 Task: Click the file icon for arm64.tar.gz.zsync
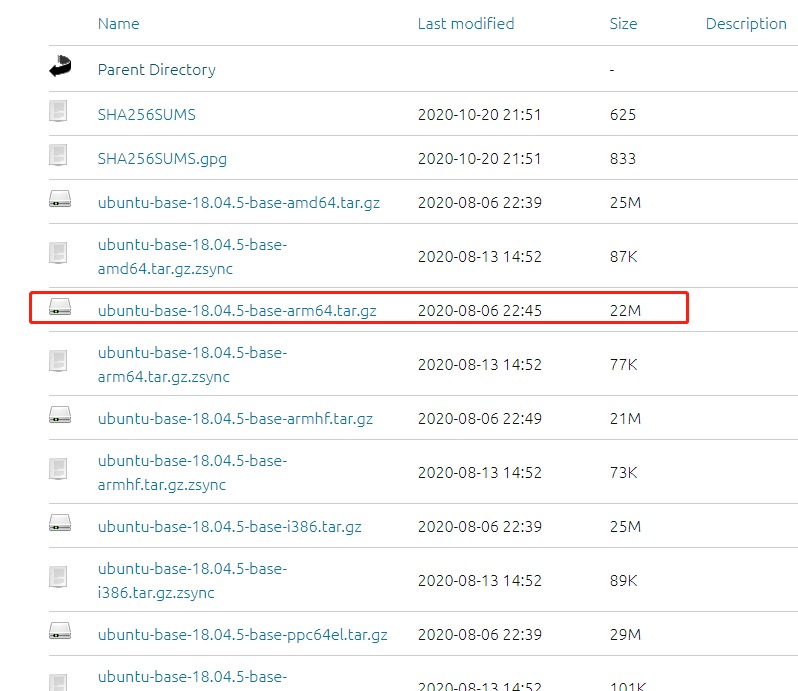click(x=58, y=361)
